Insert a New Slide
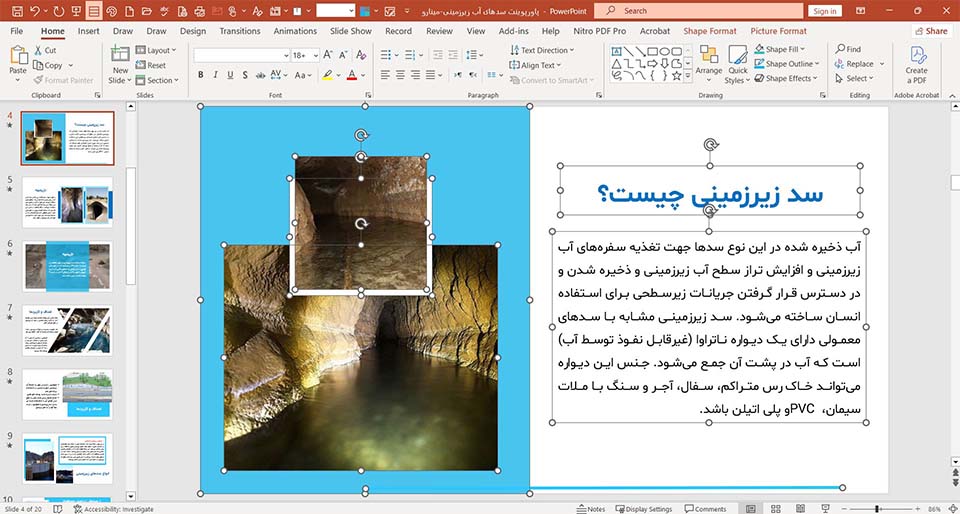 coord(119,64)
